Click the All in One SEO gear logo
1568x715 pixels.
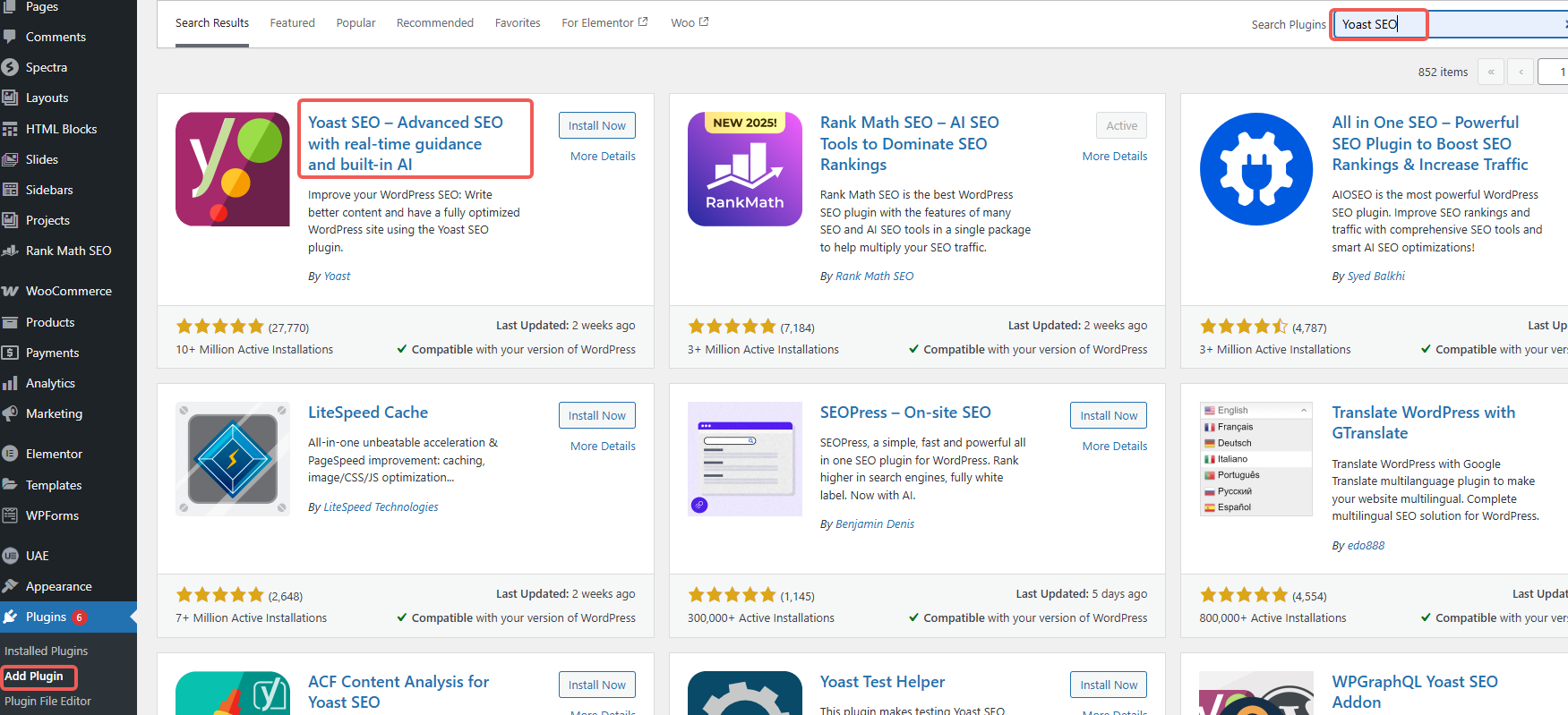pos(1256,169)
